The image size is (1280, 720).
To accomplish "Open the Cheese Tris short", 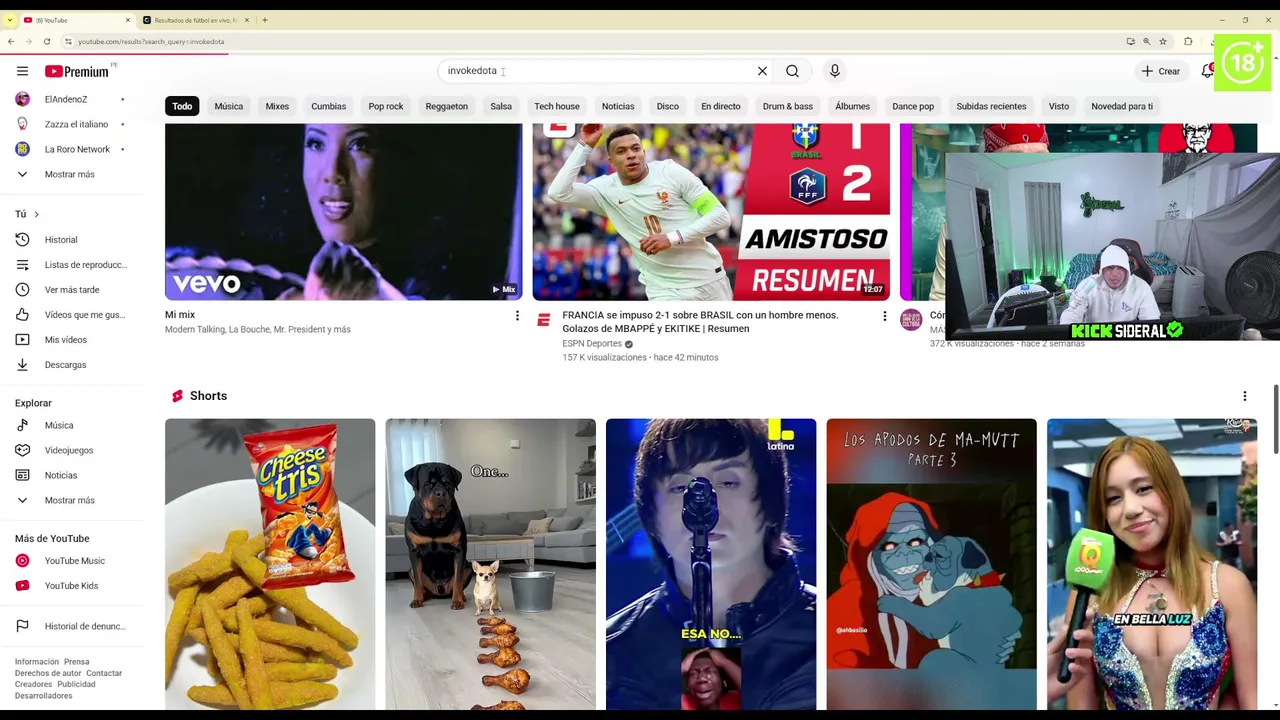I will [270, 564].
